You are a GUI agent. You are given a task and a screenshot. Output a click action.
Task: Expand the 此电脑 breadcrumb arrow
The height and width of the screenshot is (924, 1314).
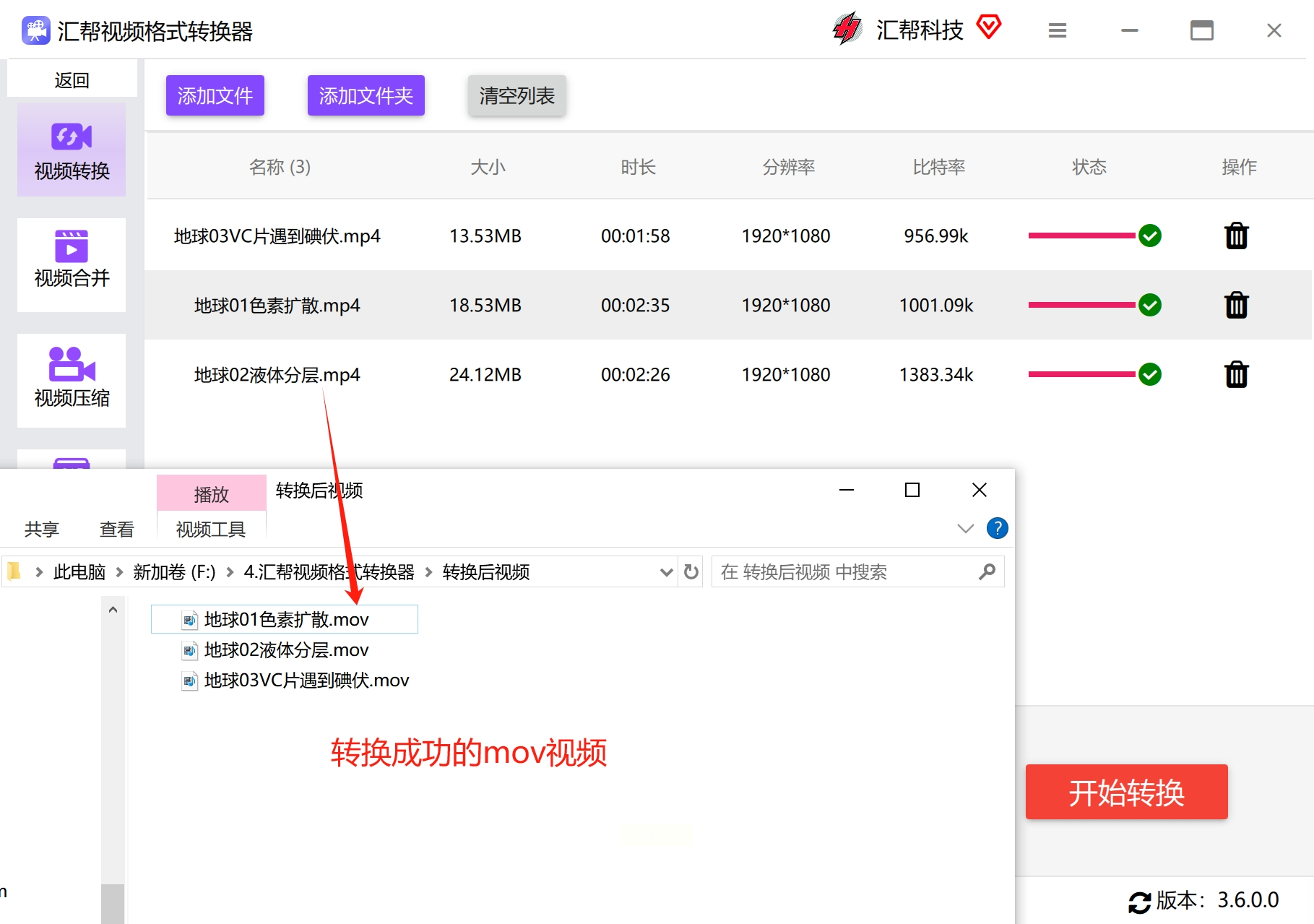tap(120, 572)
